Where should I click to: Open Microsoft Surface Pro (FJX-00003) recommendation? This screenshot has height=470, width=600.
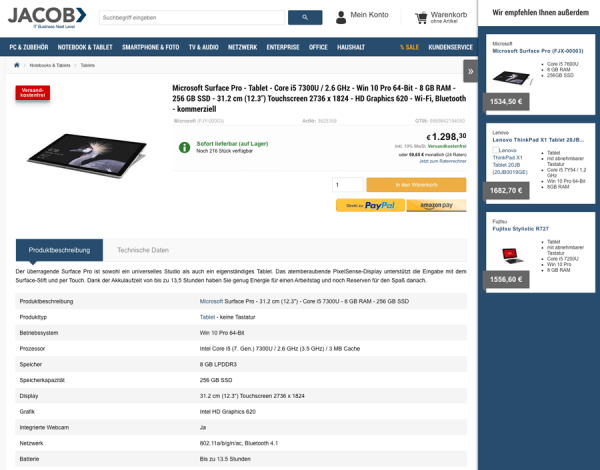tap(538, 51)
